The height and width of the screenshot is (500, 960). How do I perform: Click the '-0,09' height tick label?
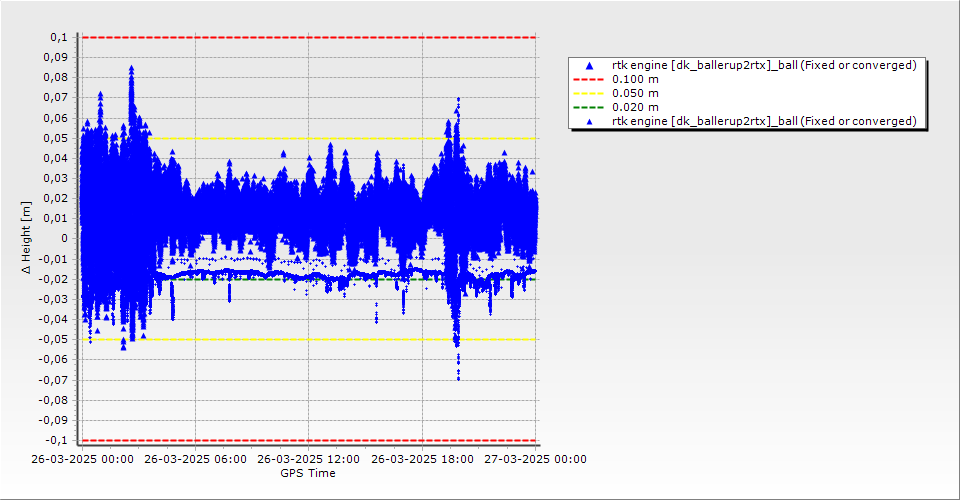(54, 420)
